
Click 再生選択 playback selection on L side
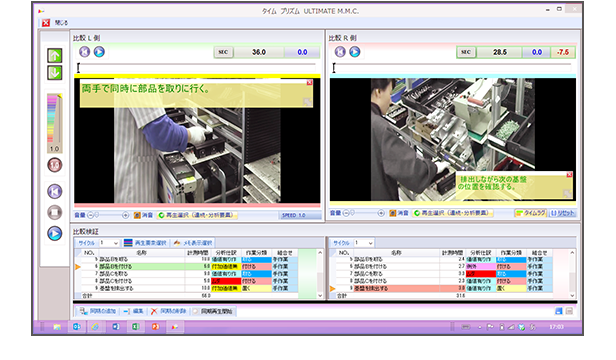196,215
